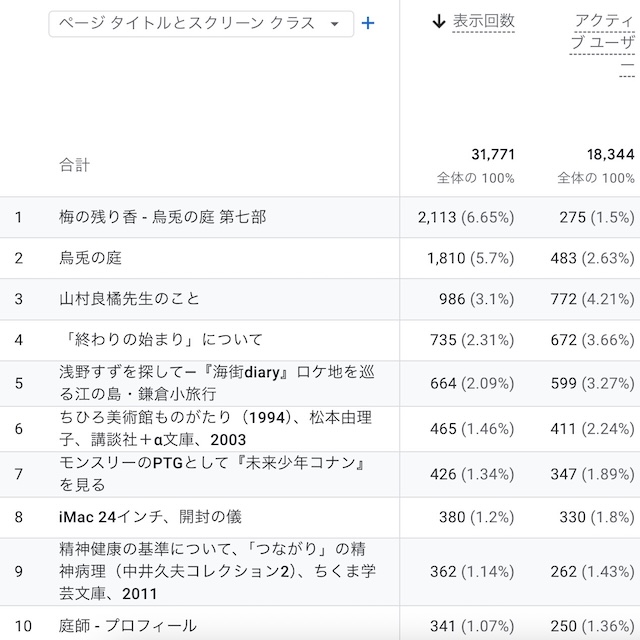
Task: Select the 浅野すずを探して 海街diary row
Action: click(215, 383)
